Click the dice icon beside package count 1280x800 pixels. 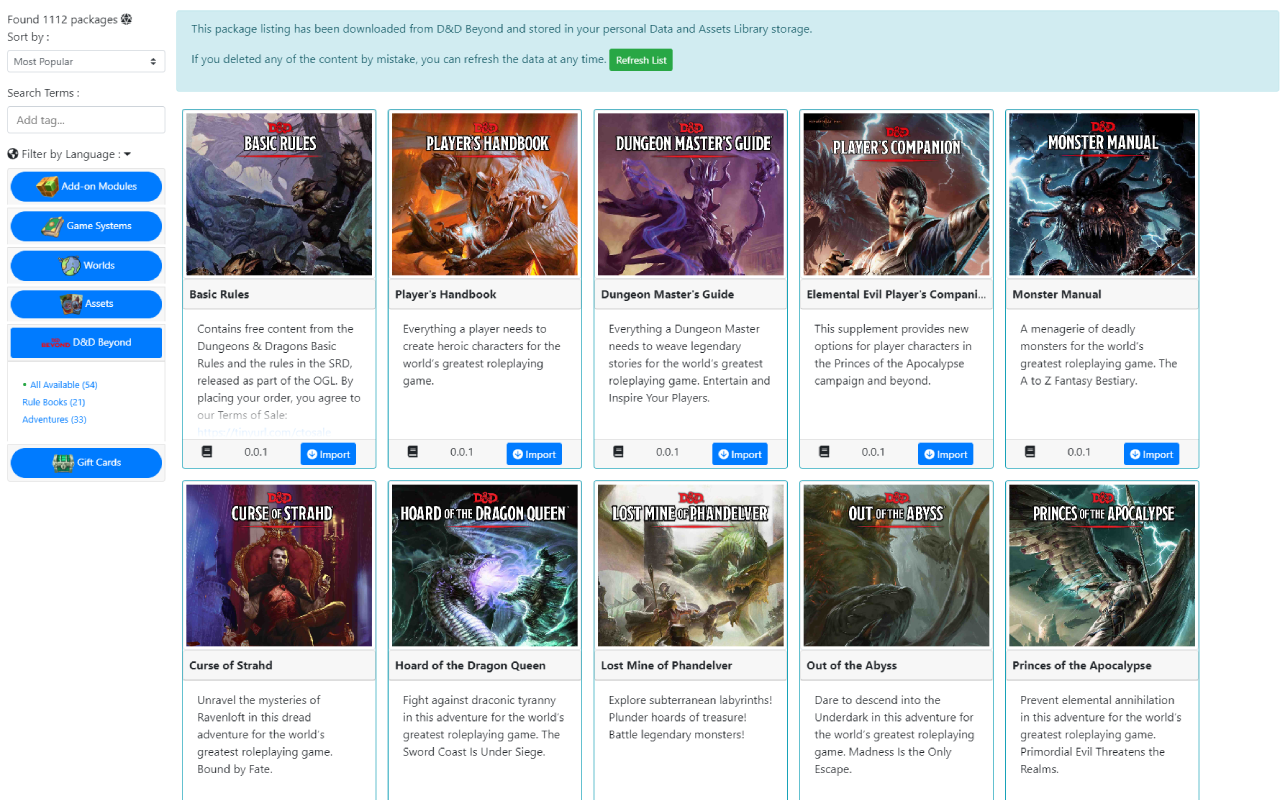126,19
